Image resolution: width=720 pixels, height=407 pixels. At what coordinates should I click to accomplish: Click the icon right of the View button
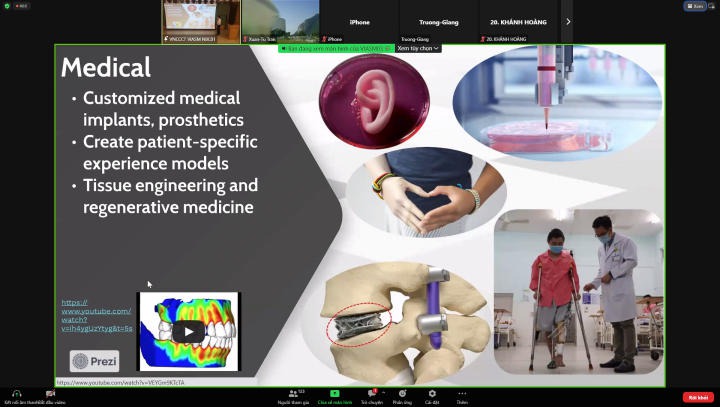[x=711, y=6]
